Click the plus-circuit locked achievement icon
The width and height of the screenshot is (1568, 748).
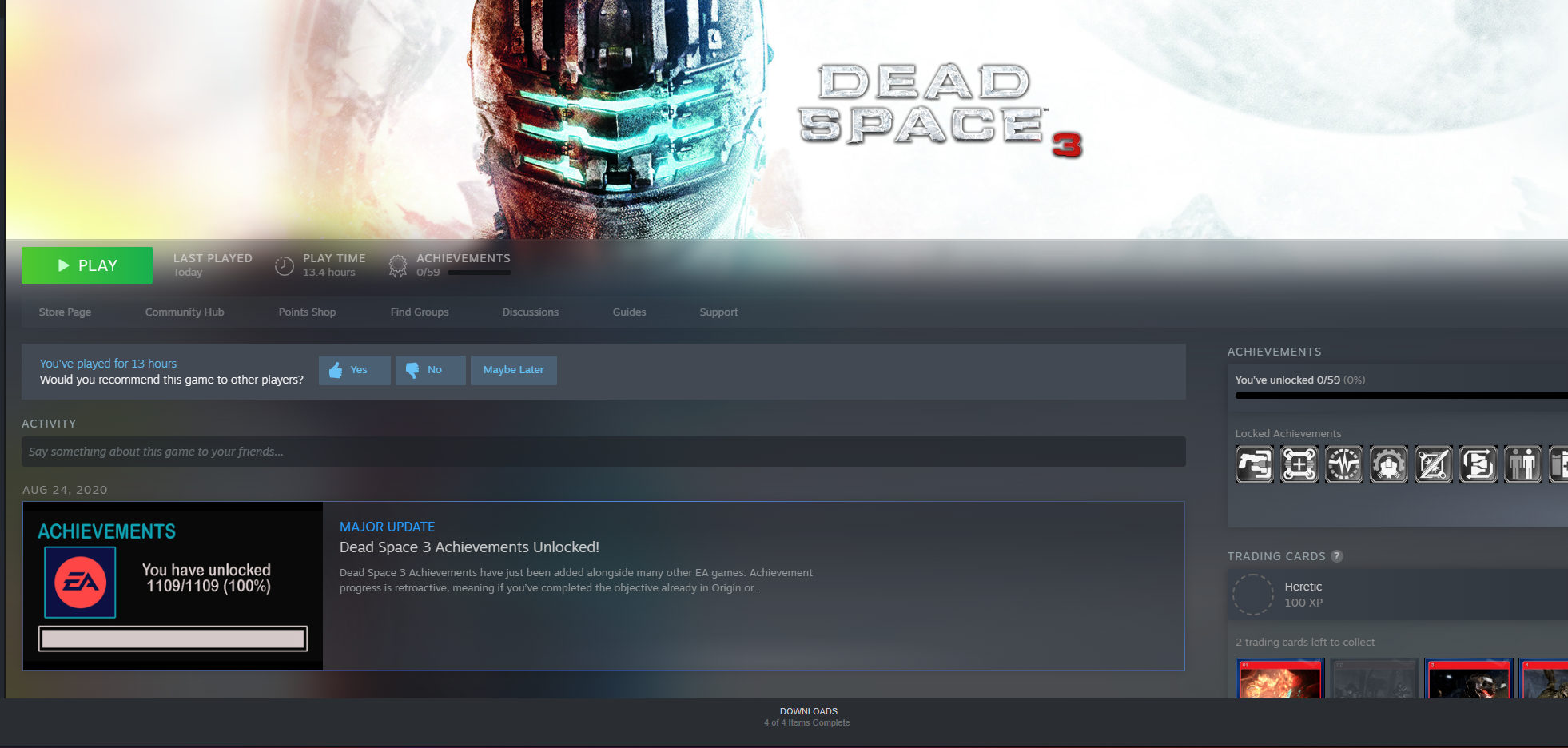coord(1299,464)
